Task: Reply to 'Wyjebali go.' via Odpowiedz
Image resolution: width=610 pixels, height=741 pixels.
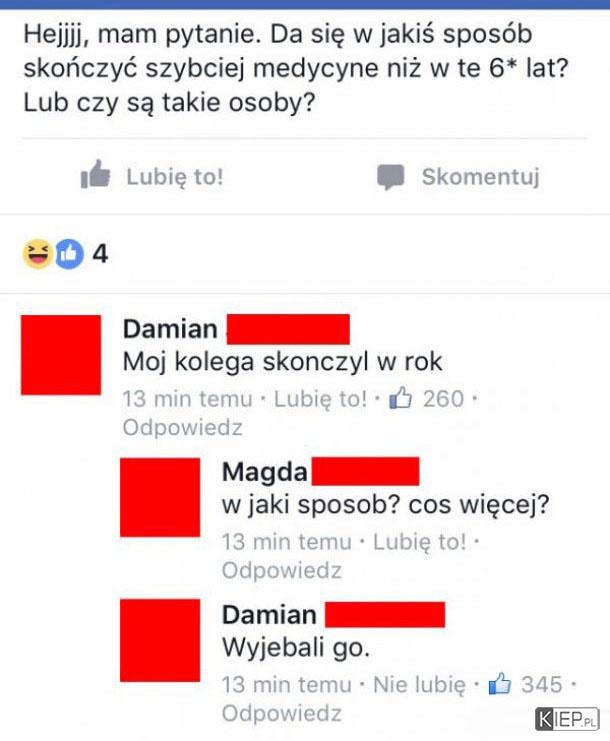Action: tap(282, 714)
